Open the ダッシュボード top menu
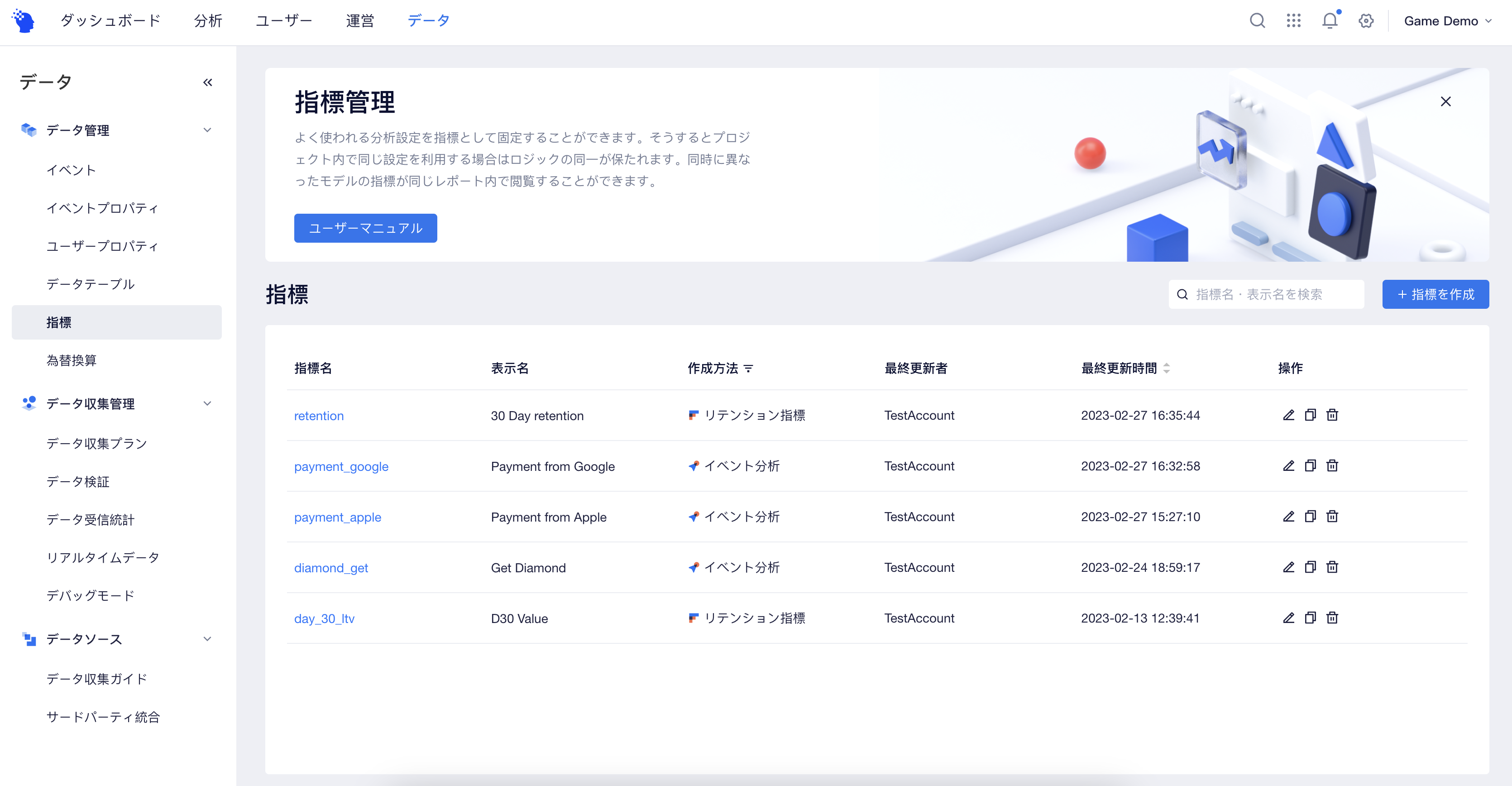 110,21
